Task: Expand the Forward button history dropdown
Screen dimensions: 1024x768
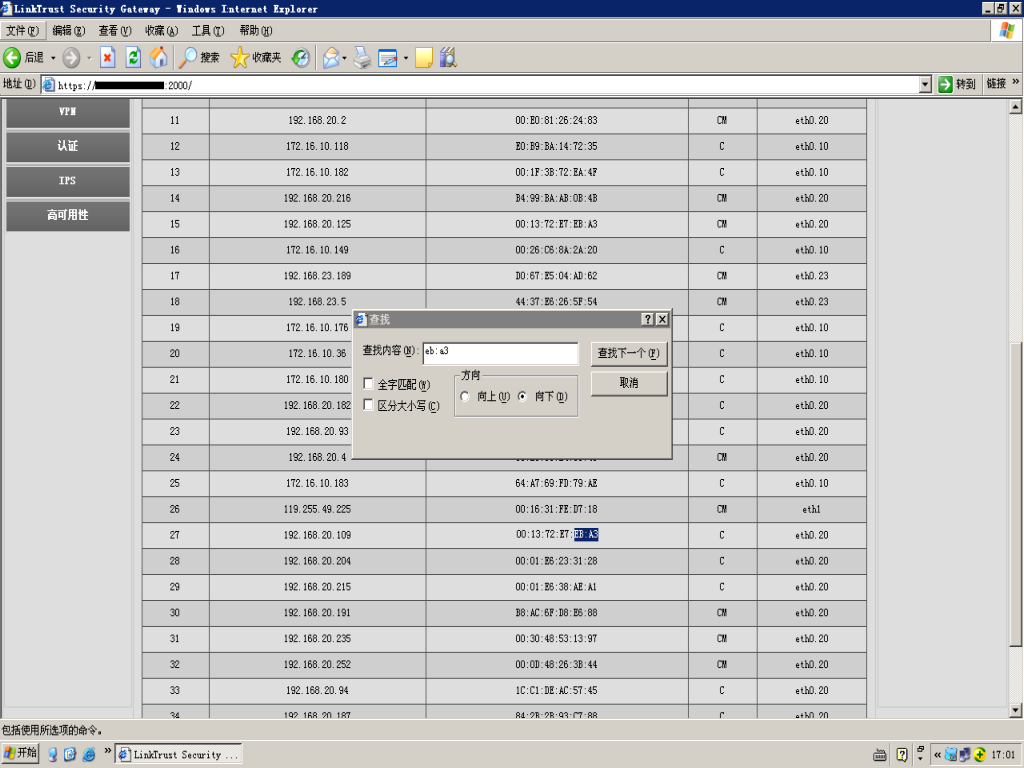Action: click(89, 58)
